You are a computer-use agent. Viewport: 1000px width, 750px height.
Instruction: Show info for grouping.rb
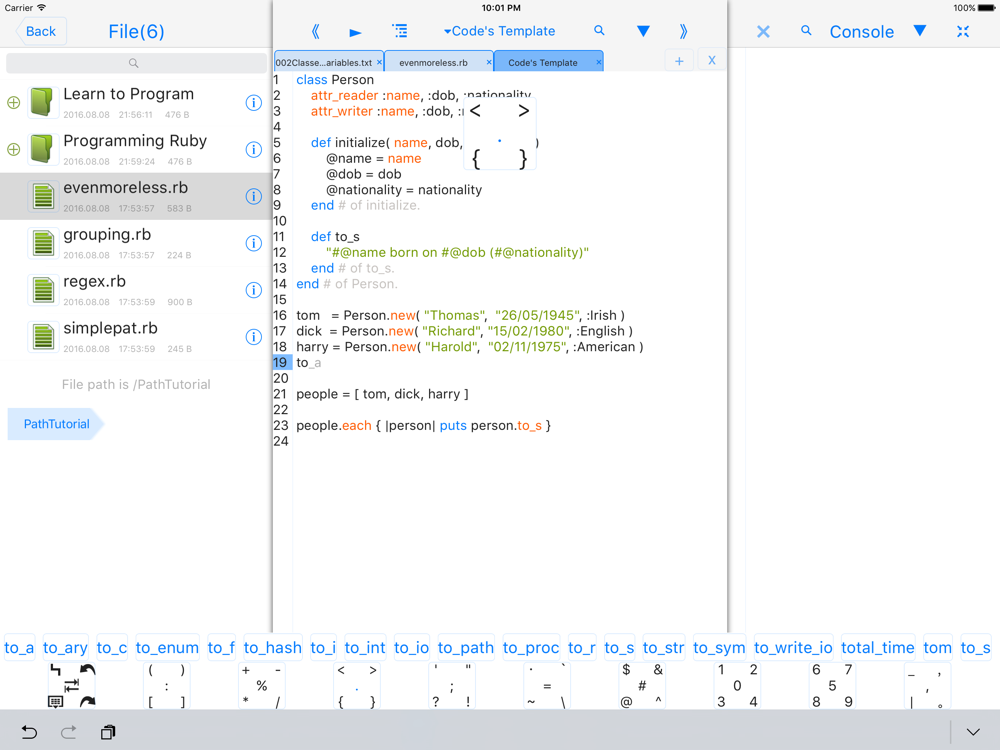coord(254,243)
